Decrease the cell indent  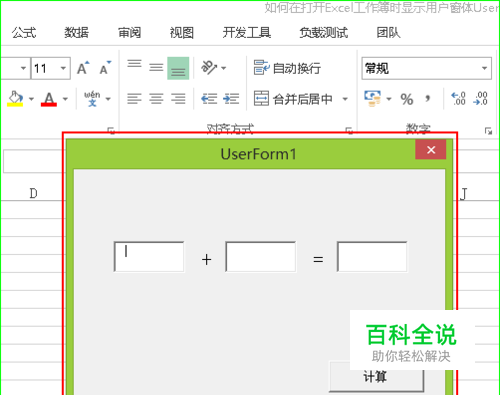(x=209, y=99)
